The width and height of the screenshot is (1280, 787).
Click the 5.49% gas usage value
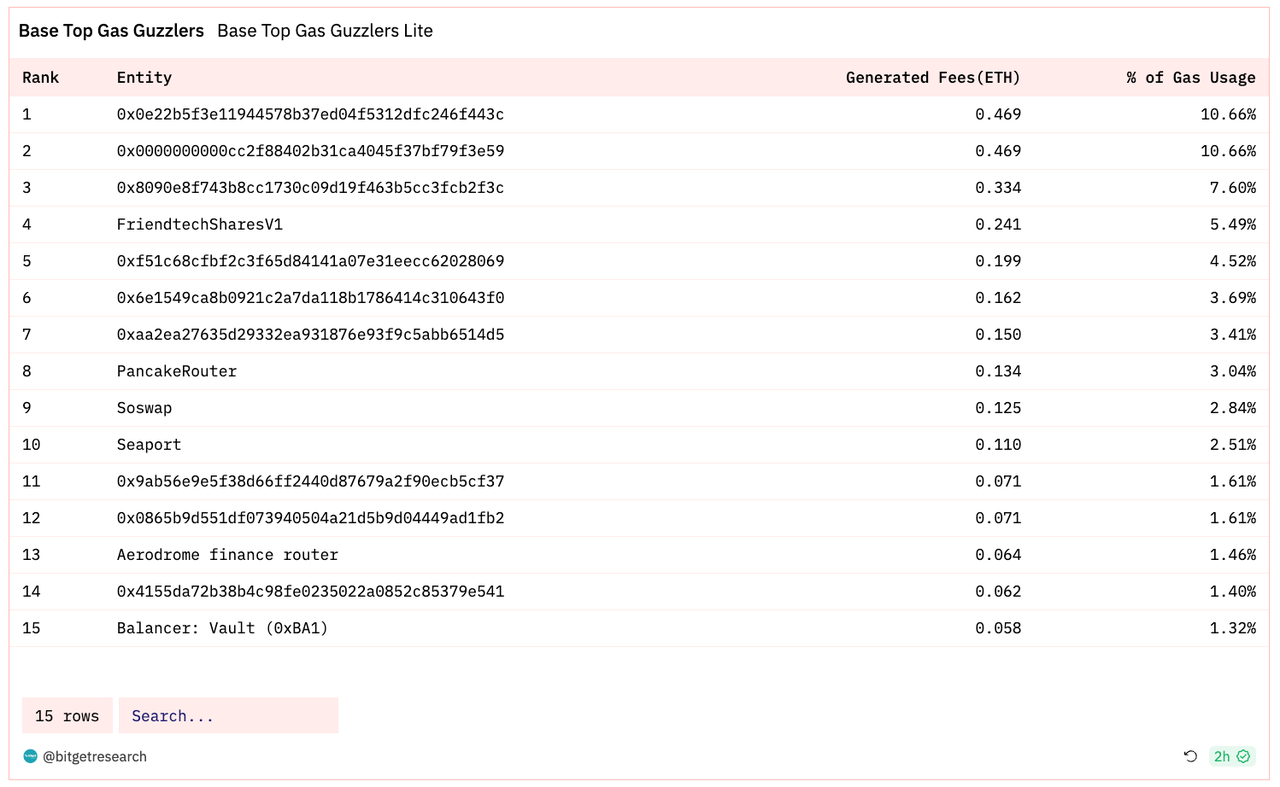click(x=1233, y=224)
